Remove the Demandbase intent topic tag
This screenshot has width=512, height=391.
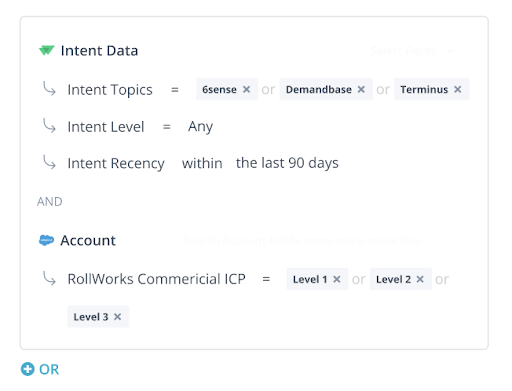[361, 89]
